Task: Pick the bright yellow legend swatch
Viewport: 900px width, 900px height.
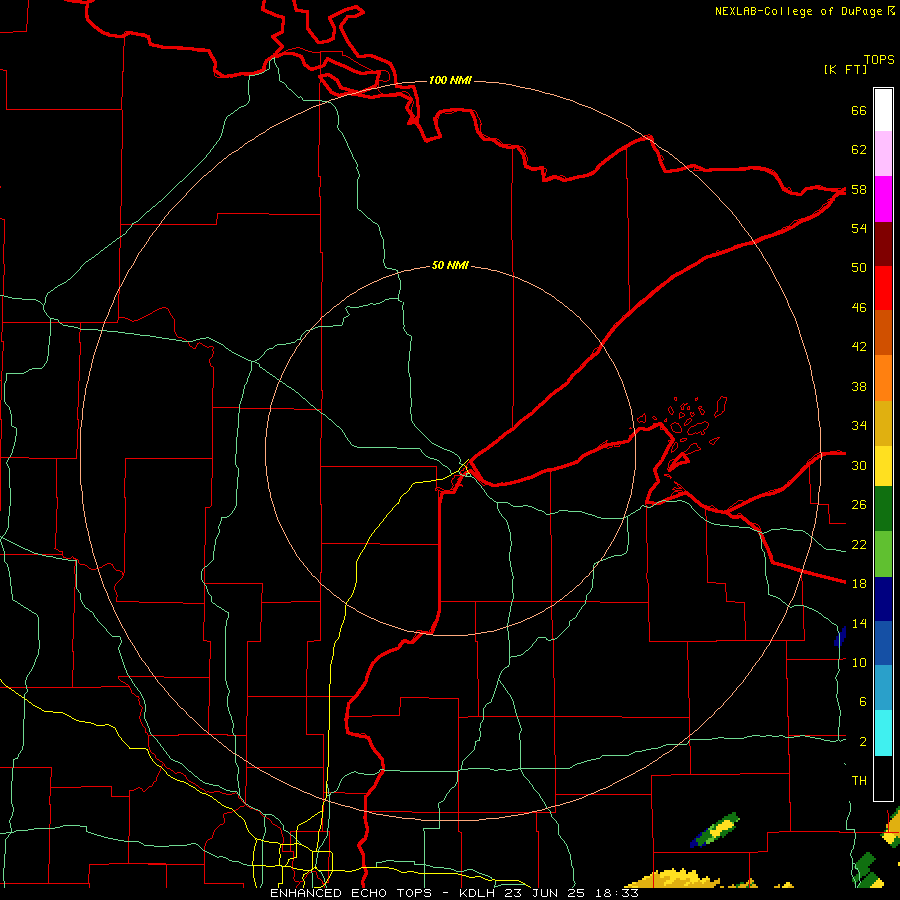Action: (x=883, y=466)
